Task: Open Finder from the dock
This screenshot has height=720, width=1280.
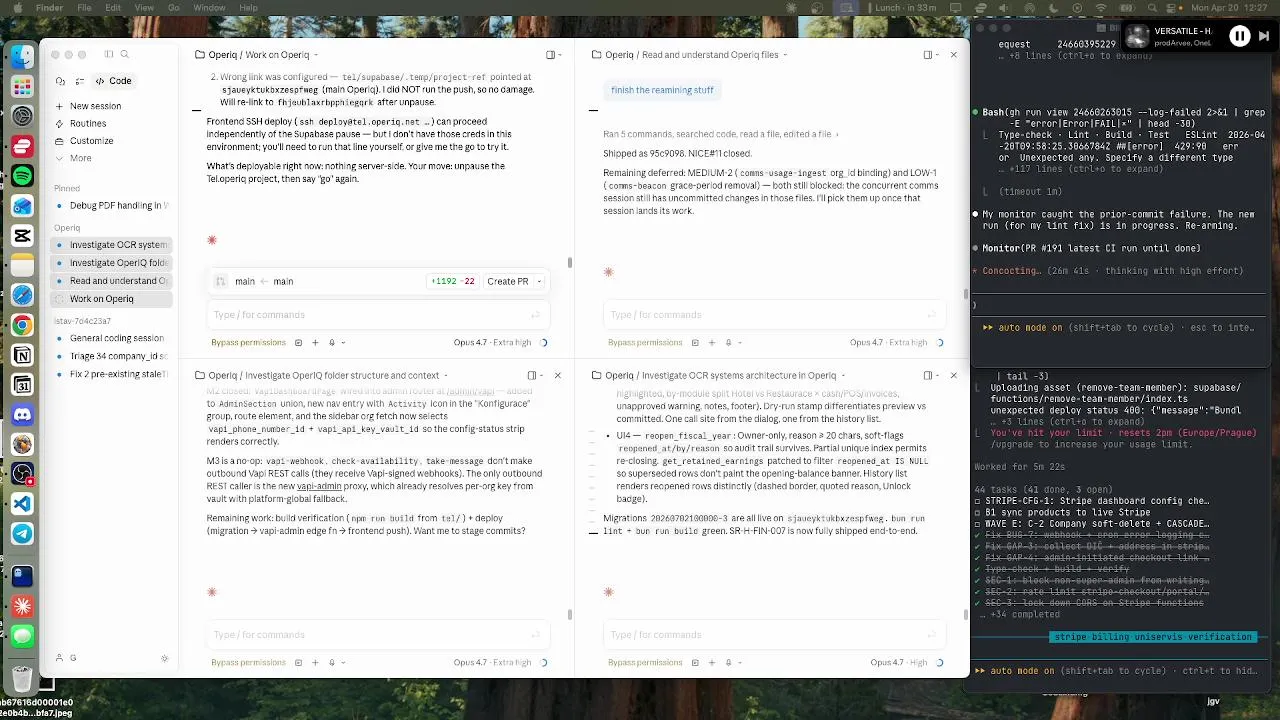Action: coord(22,56)
